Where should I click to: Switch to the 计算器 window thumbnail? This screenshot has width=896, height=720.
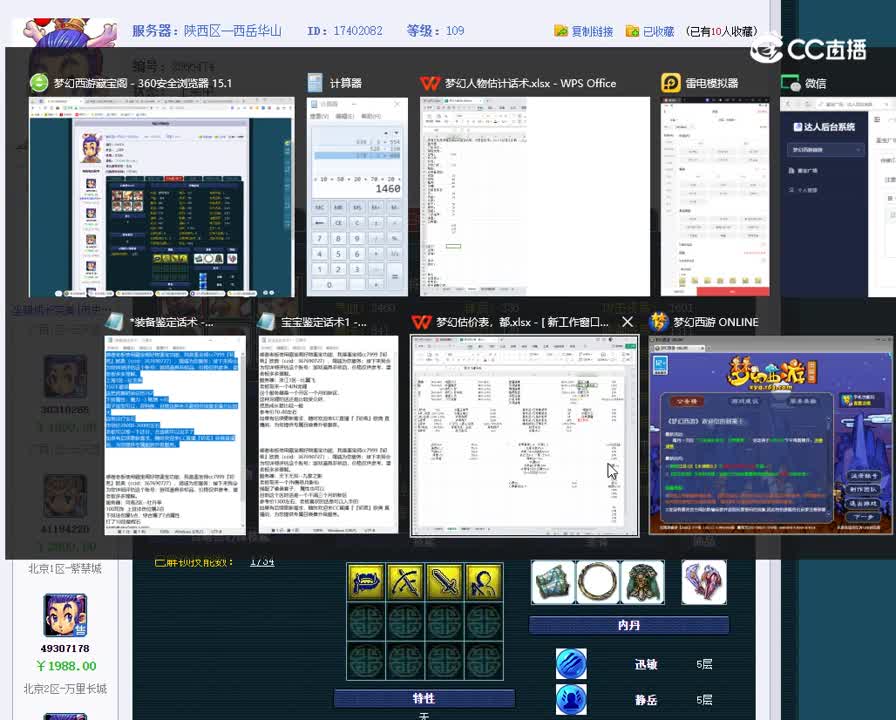(357, 197)
